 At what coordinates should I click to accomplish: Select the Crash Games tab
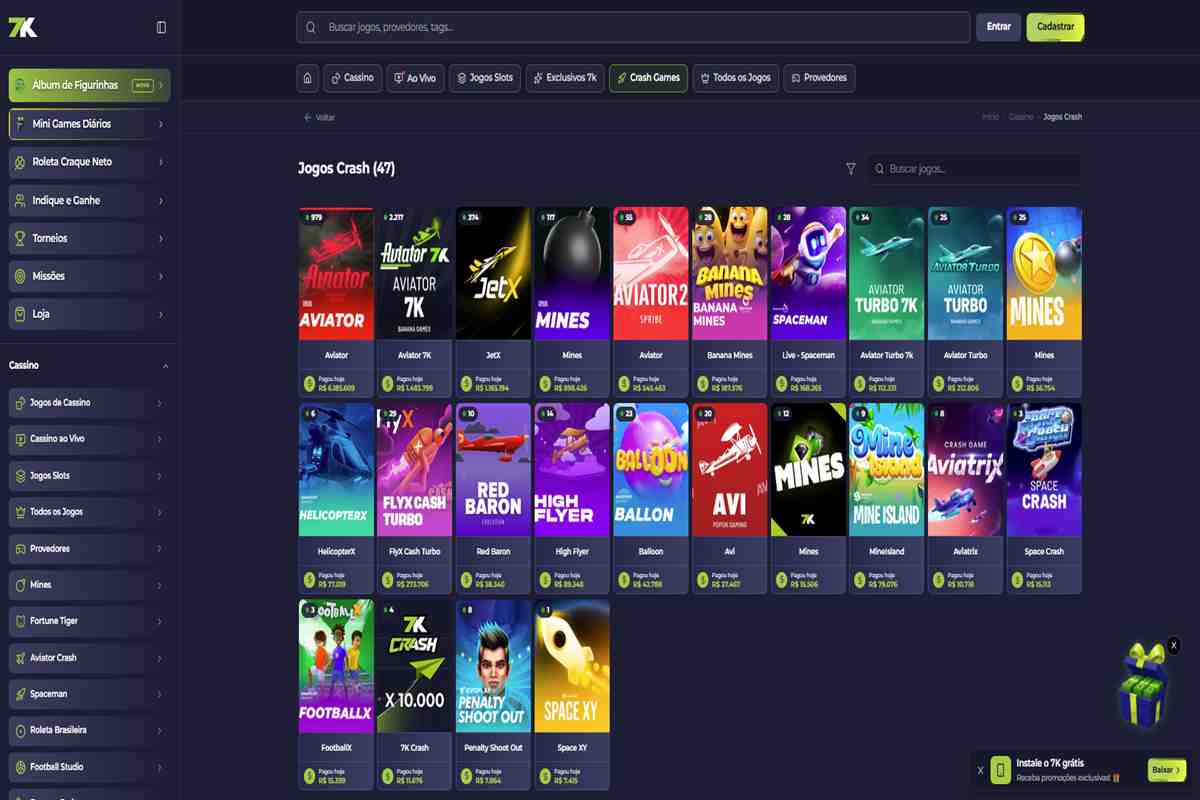click(648, 78)
